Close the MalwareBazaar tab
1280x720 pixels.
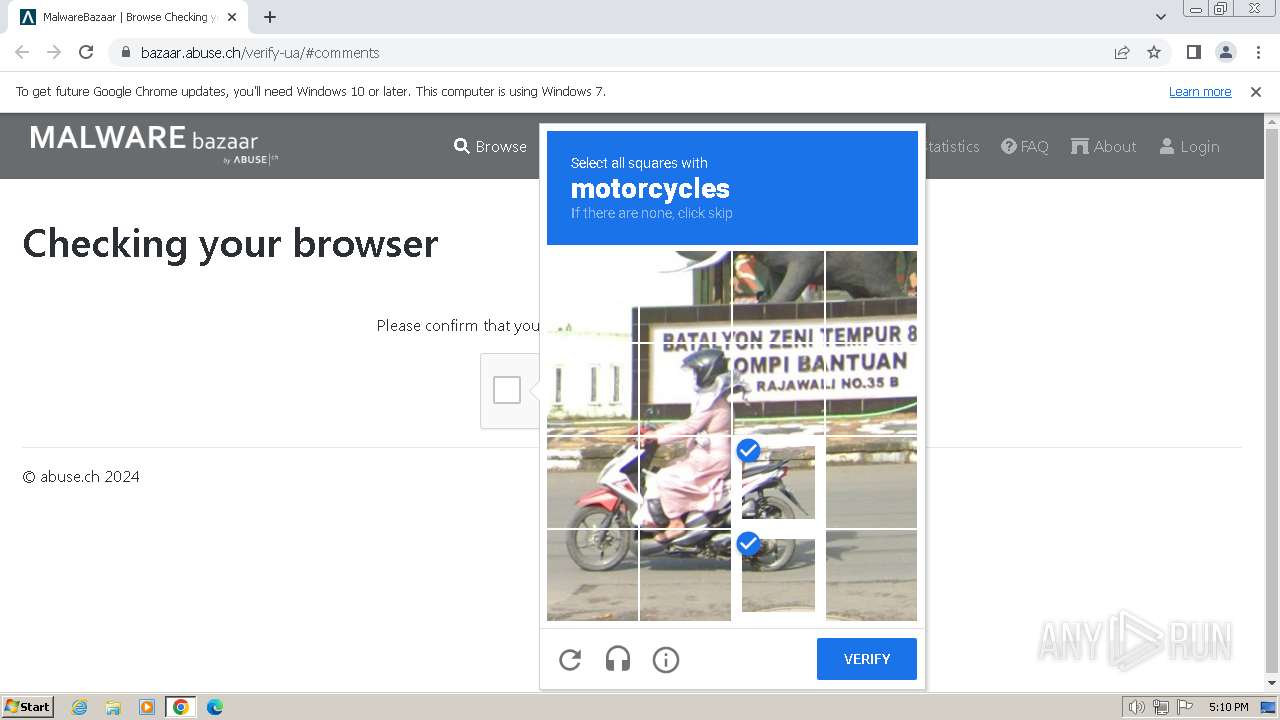pyautogui.click(x=232, y=17)
